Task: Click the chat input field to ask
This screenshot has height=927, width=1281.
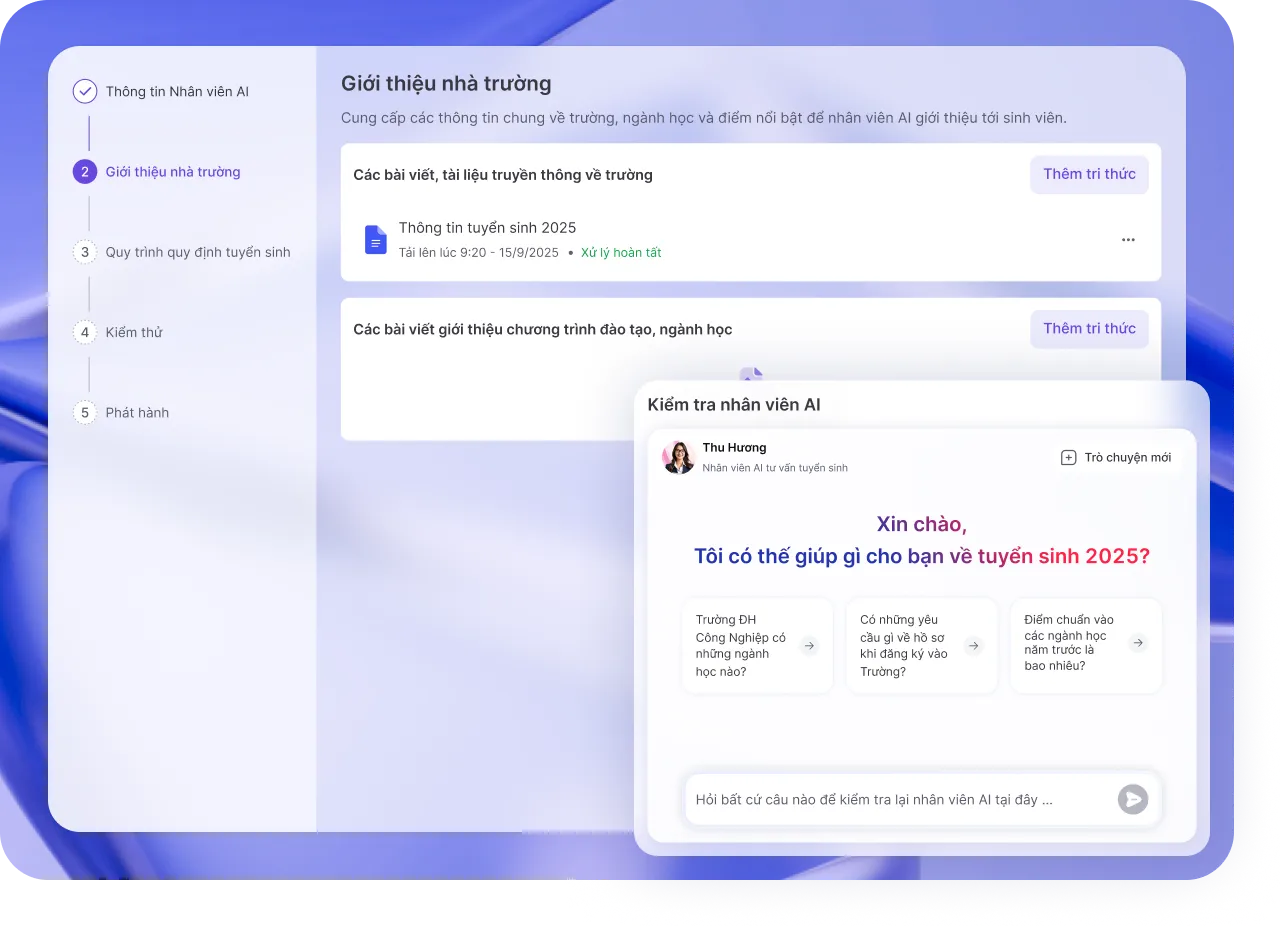Action: 895,799
